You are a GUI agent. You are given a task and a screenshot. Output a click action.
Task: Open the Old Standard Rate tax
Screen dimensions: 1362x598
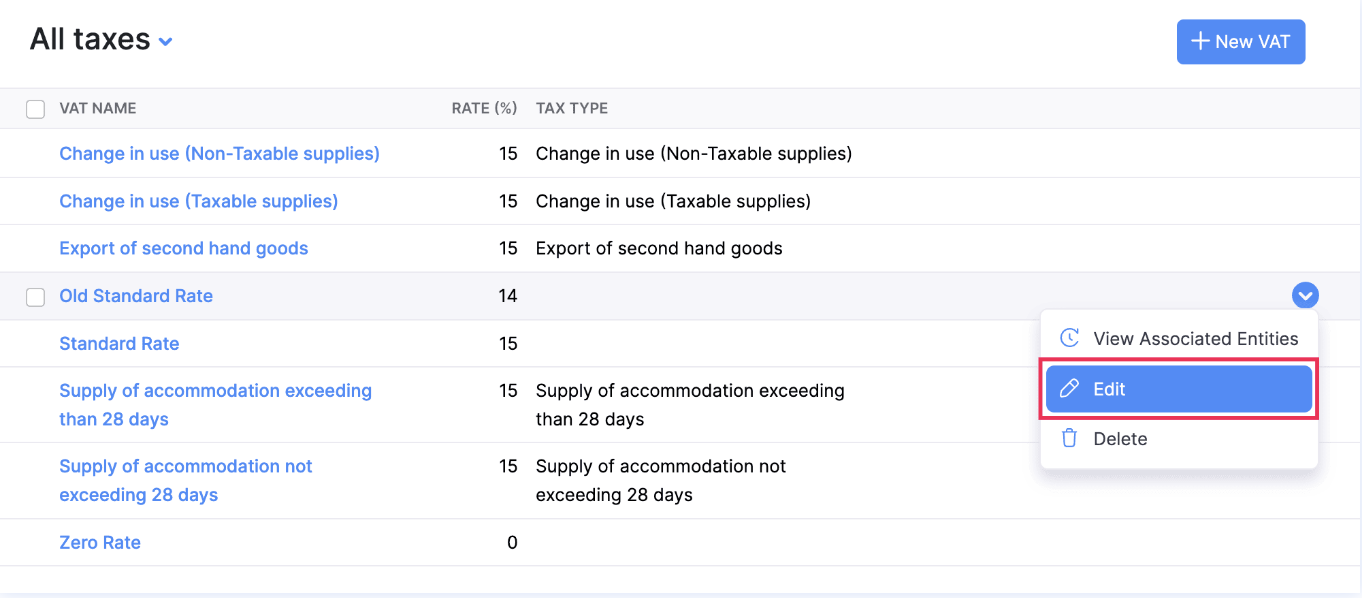(x=136, y=296)
